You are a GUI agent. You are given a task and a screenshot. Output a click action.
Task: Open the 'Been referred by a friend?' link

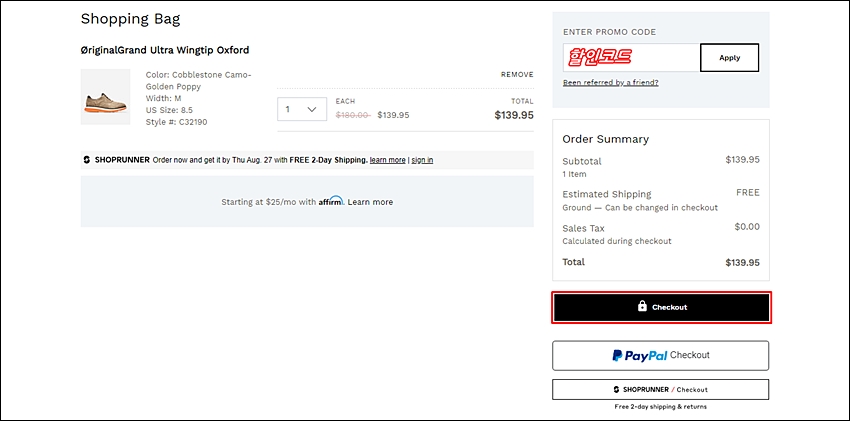click(x=610, y=83)
